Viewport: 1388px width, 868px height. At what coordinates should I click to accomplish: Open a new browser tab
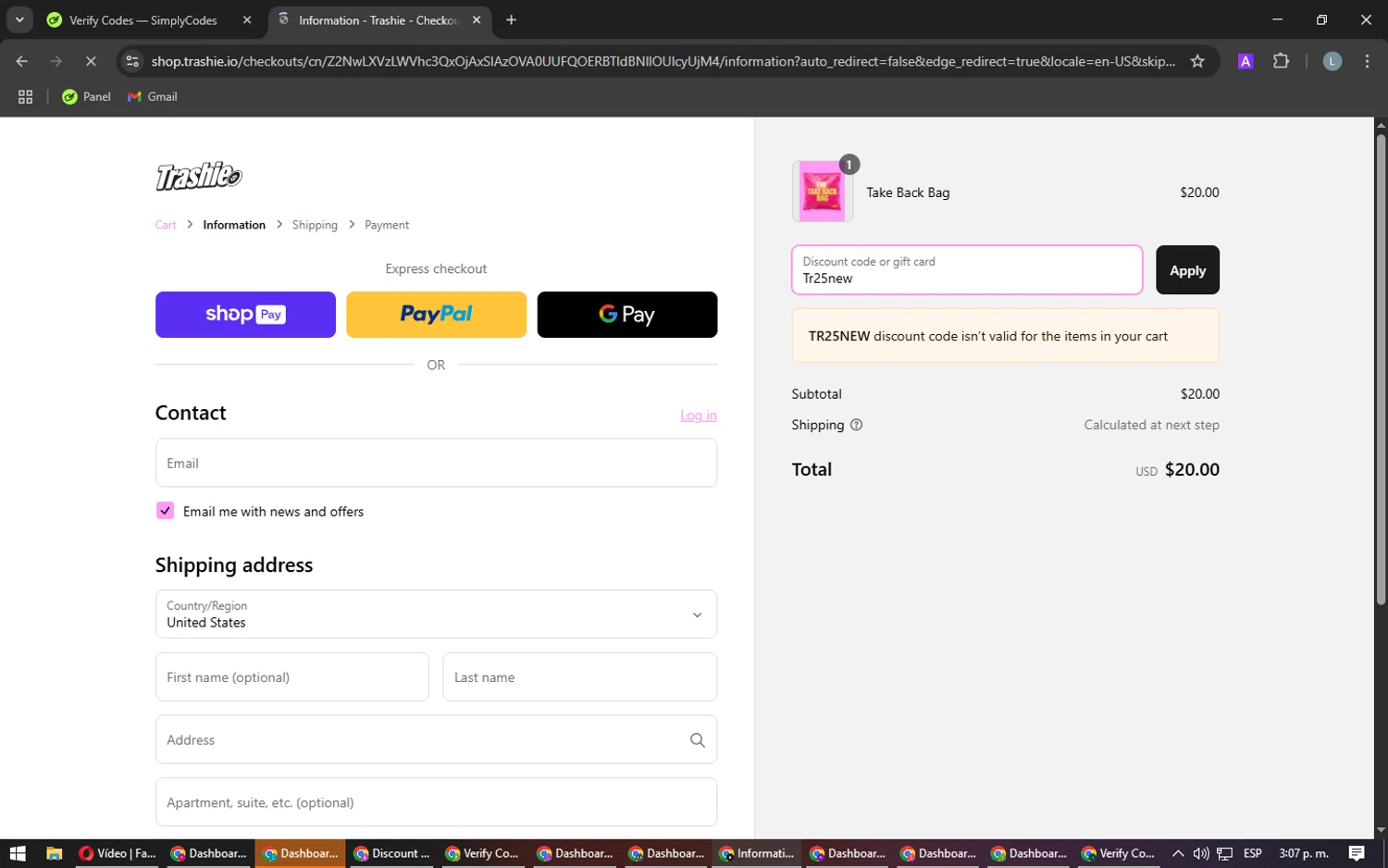coord(511,20)
